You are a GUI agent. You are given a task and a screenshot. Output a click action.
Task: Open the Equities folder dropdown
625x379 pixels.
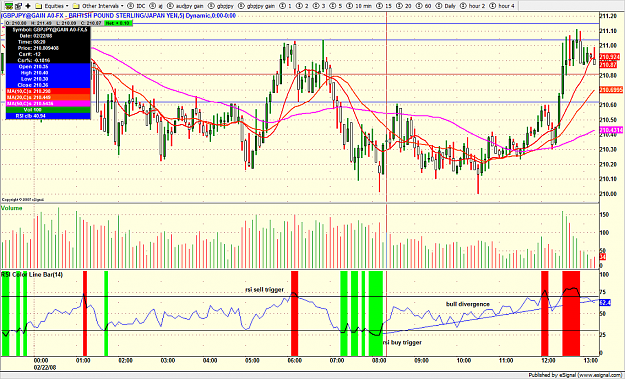tap(52, 6)
